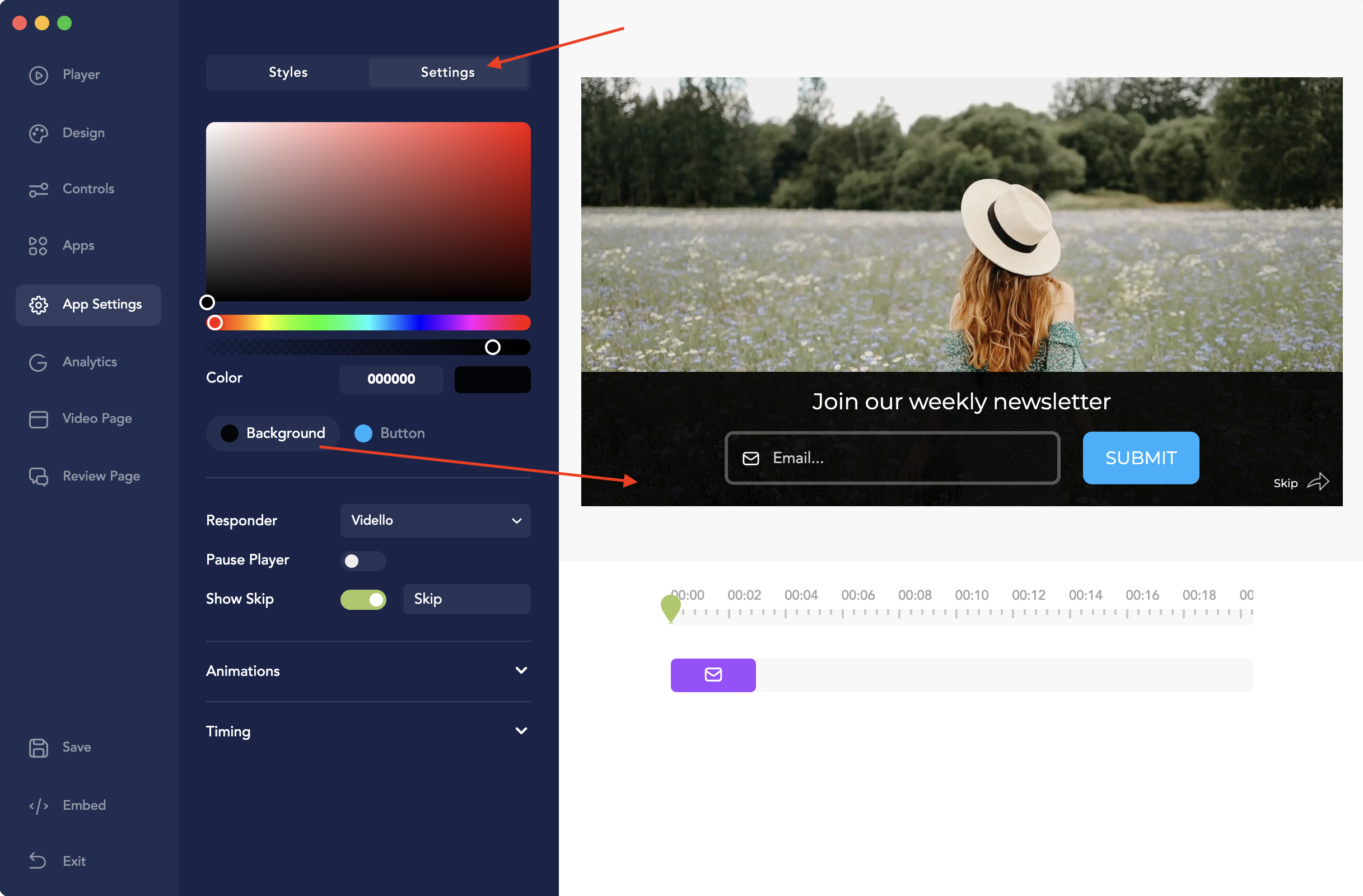The image size is (1363, 896).
Task: Click the Save disk icon
Action: click(x=39, y=748)
